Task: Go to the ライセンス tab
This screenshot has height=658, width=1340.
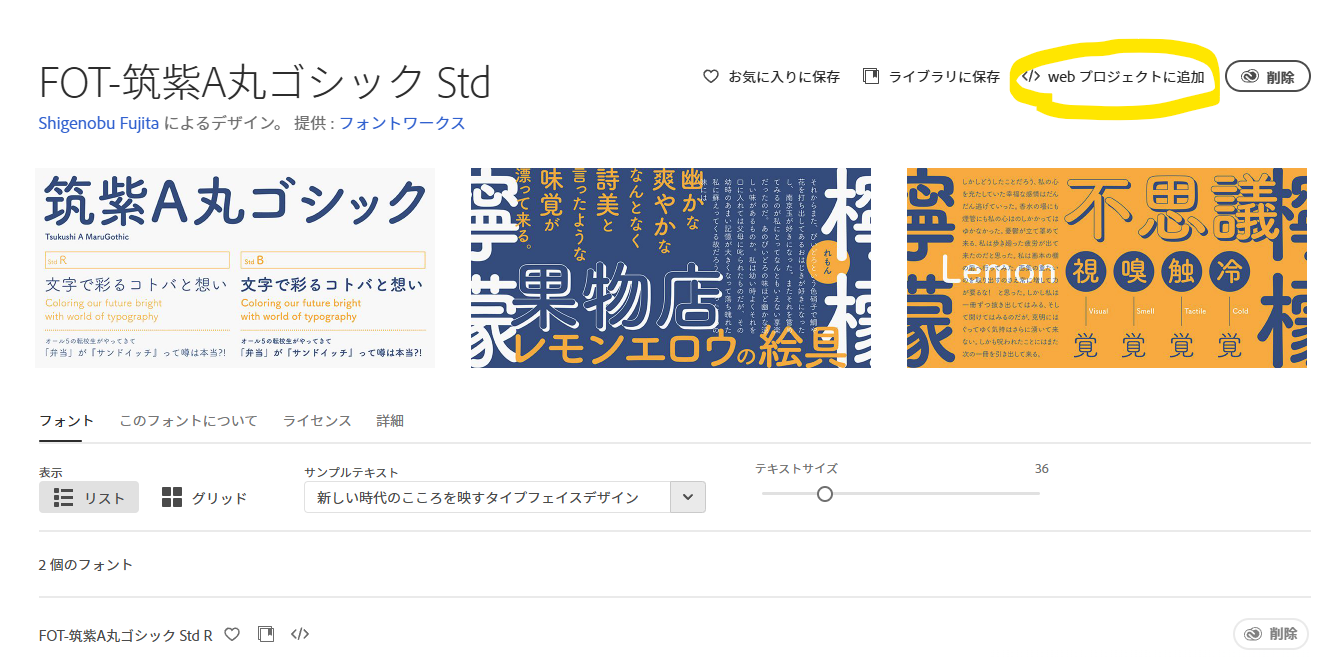Action: coord(317,421)
